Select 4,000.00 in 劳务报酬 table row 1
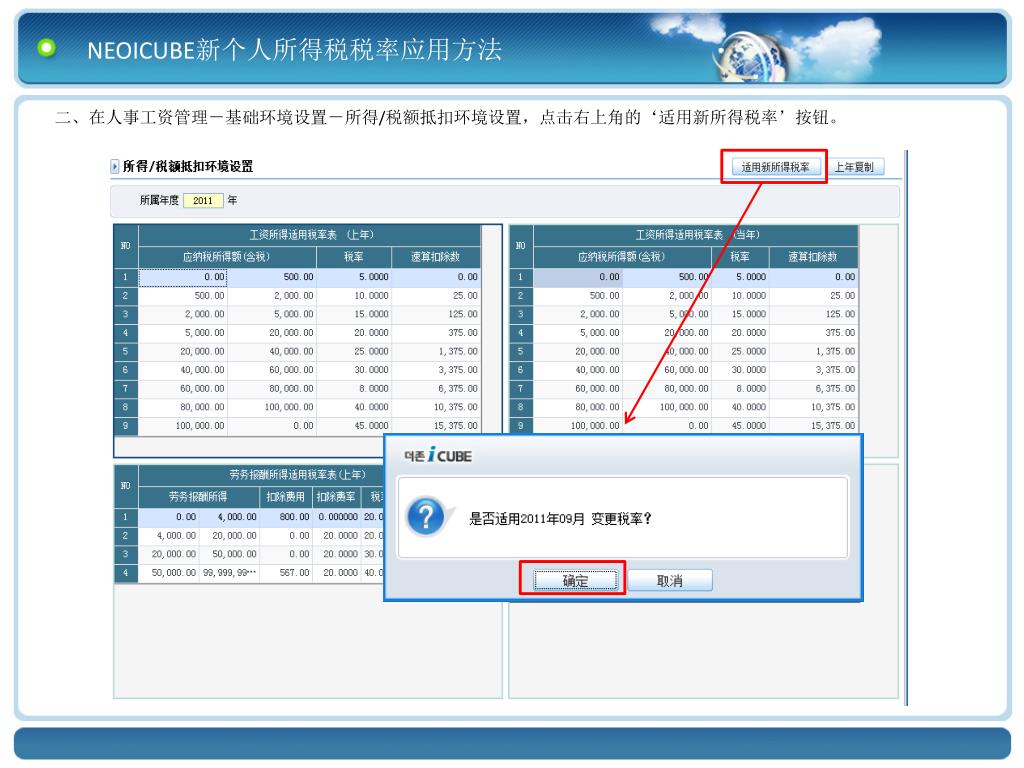The width and height of the screenshot is (1024, 768). (x=229, y=517)
